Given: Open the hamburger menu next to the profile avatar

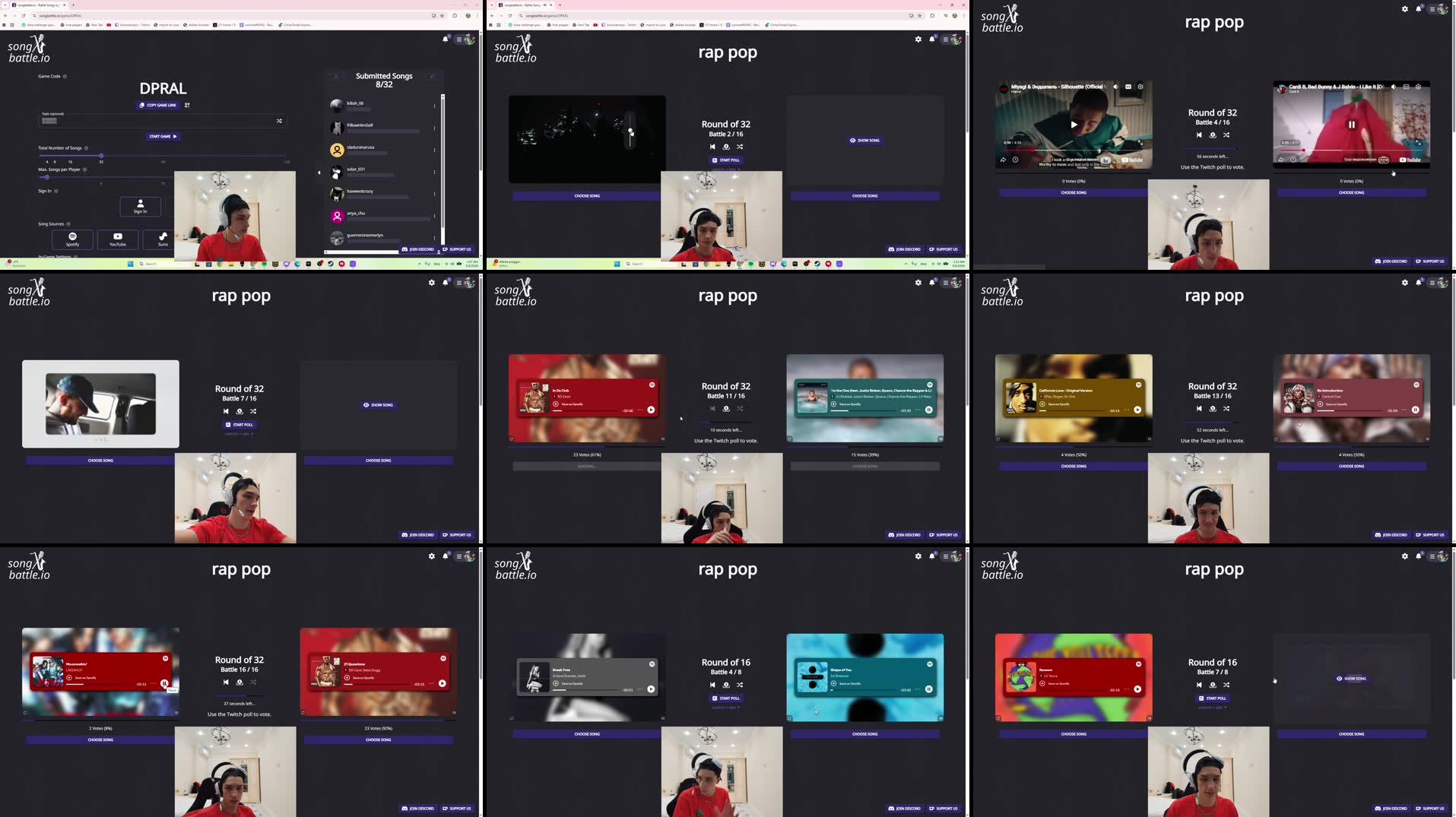Looking at the screenshot, I should click(x=944, y=39).
